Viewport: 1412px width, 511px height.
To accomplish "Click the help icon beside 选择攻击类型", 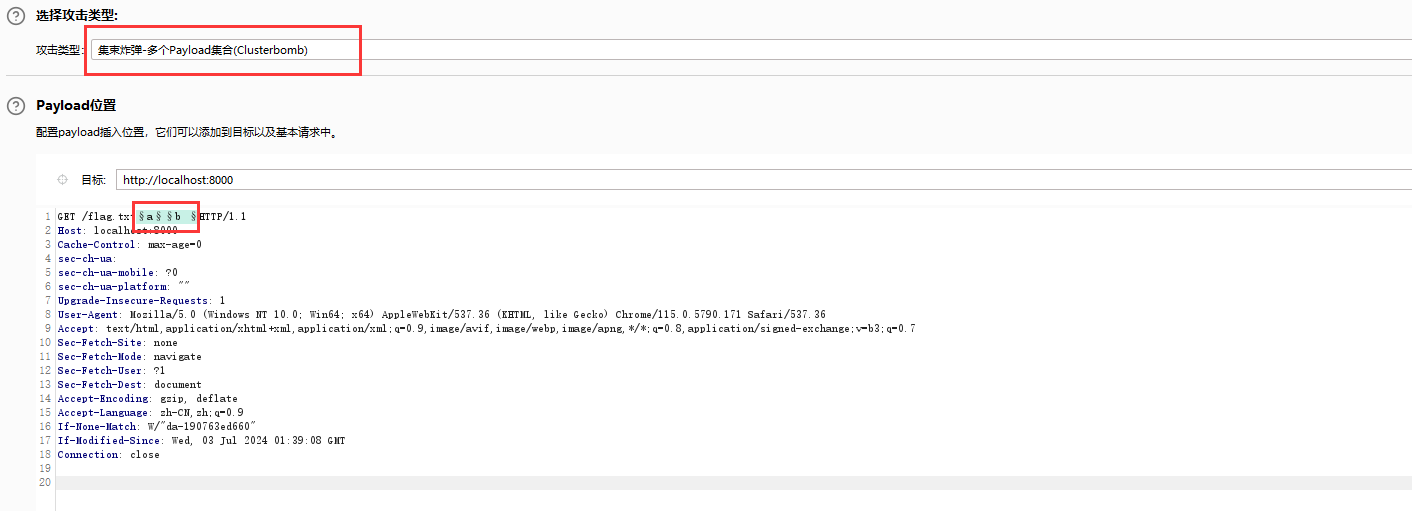I will pyautogui.click(x=16, y=15).
